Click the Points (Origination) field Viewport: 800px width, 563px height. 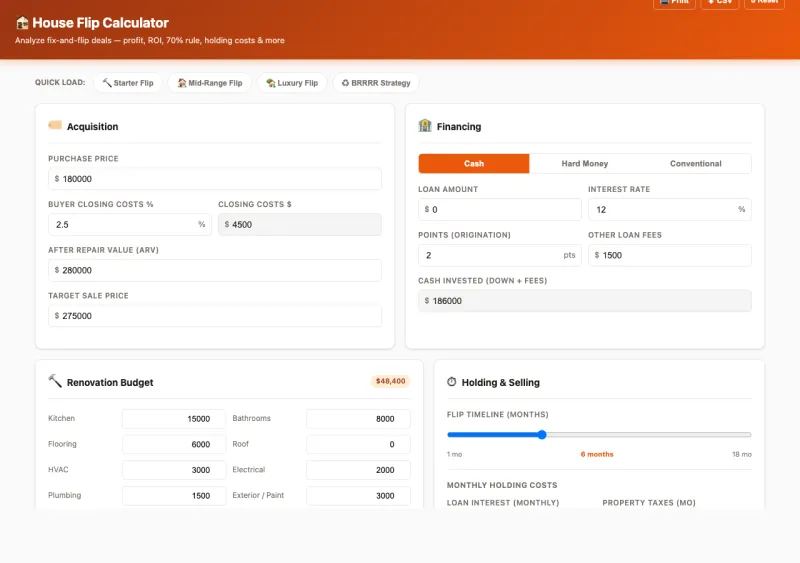pos(499,255)
